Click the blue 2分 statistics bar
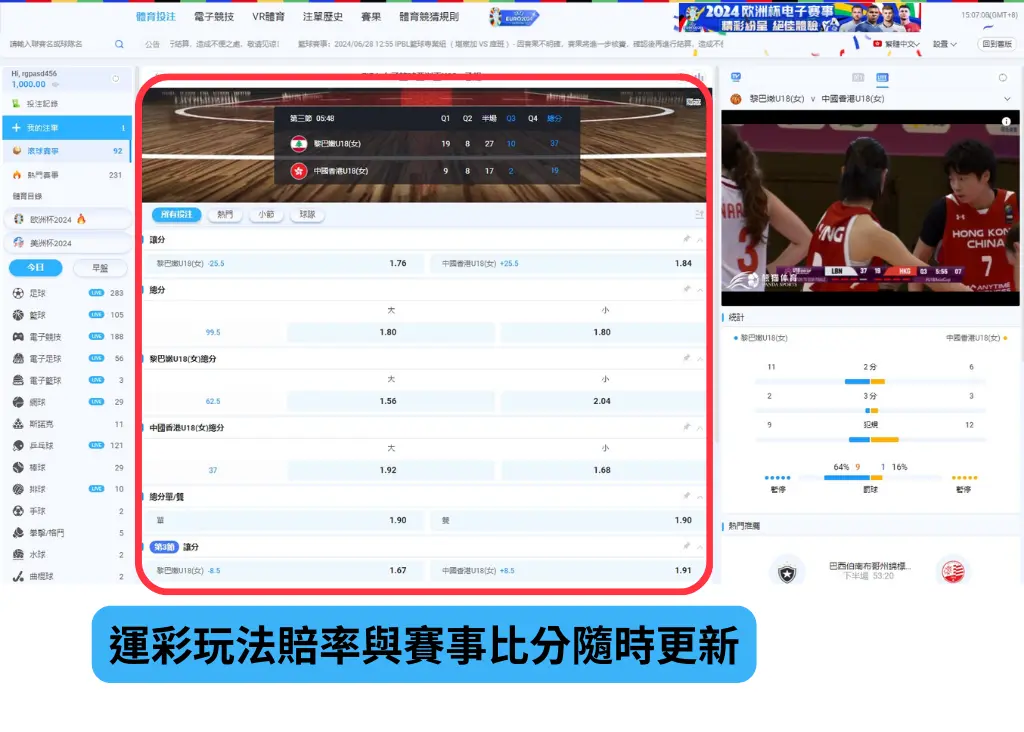The image size is (1024, 732). point(858,380)
